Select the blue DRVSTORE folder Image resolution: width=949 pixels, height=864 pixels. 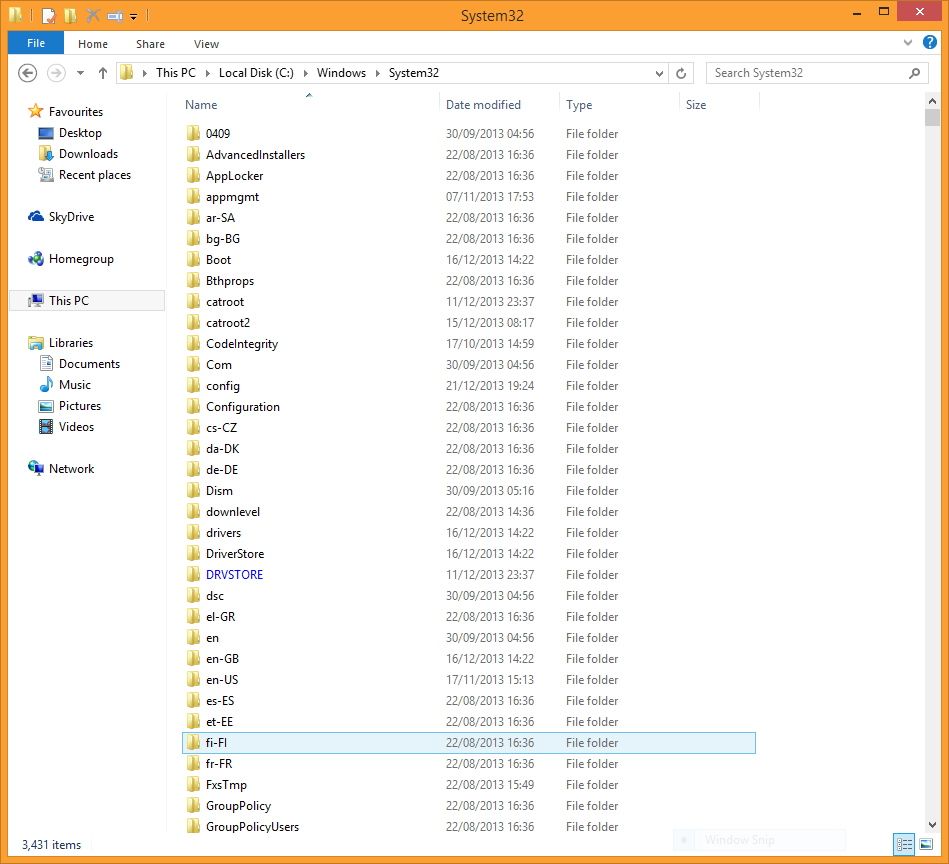(234, 575)
